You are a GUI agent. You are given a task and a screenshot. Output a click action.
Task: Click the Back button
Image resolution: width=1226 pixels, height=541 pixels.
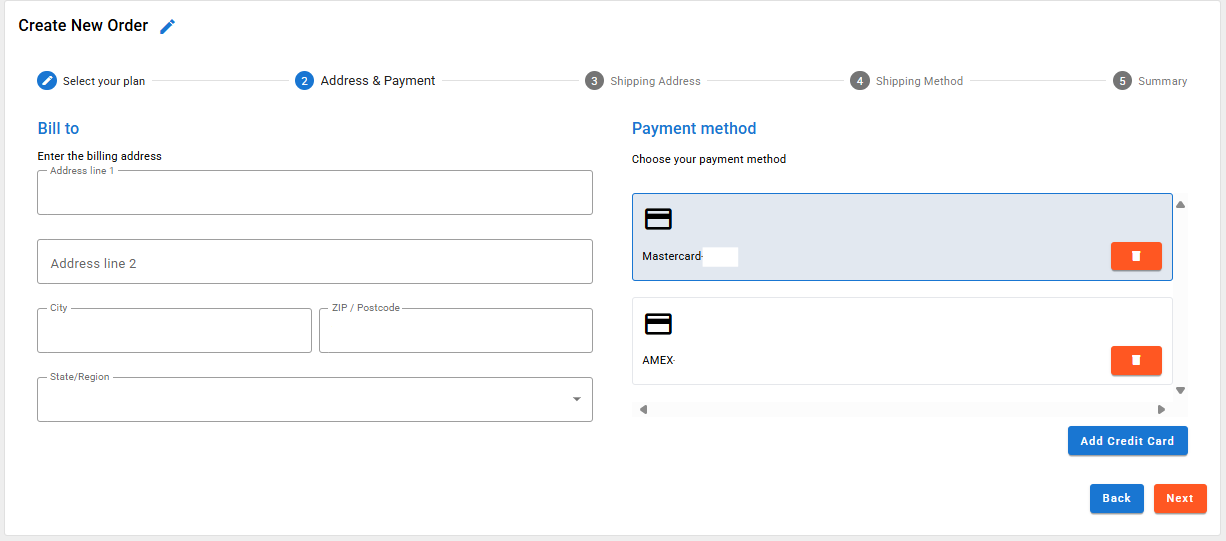tap(1116, 498)
